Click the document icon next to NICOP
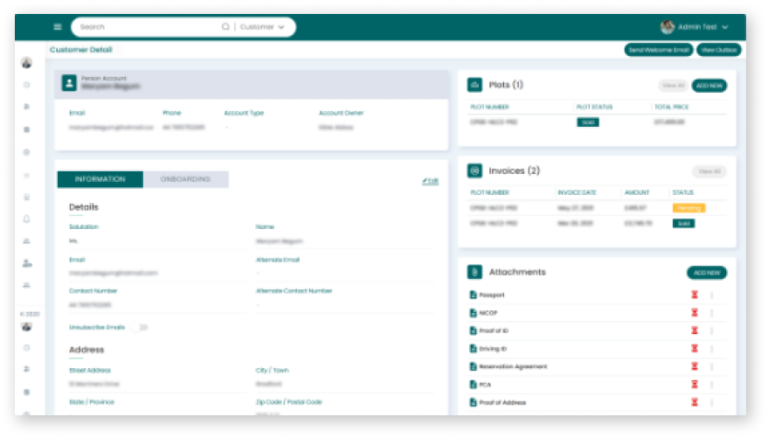 [474, 313]
